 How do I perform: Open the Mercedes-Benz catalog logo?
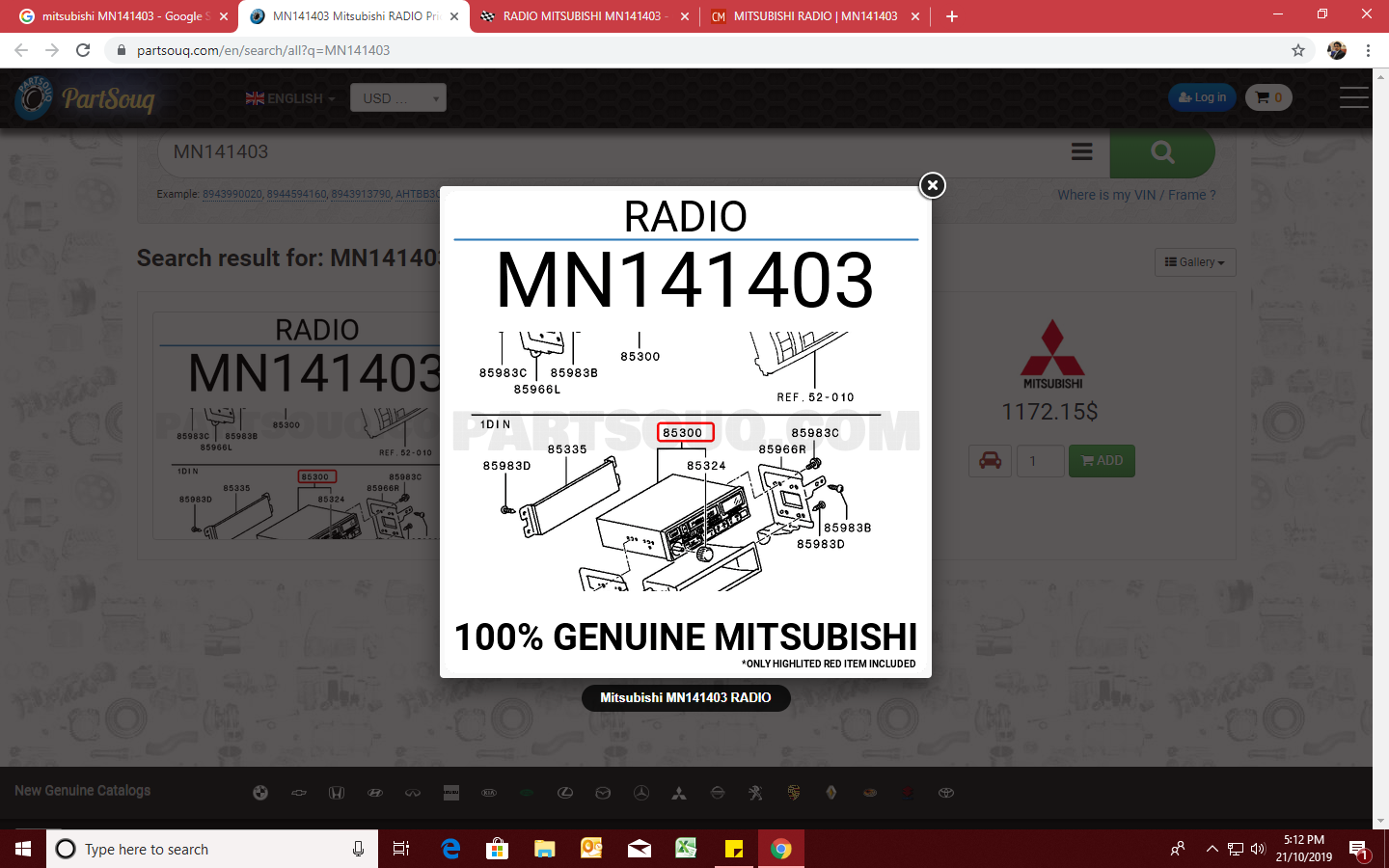(x=641, y=793)
